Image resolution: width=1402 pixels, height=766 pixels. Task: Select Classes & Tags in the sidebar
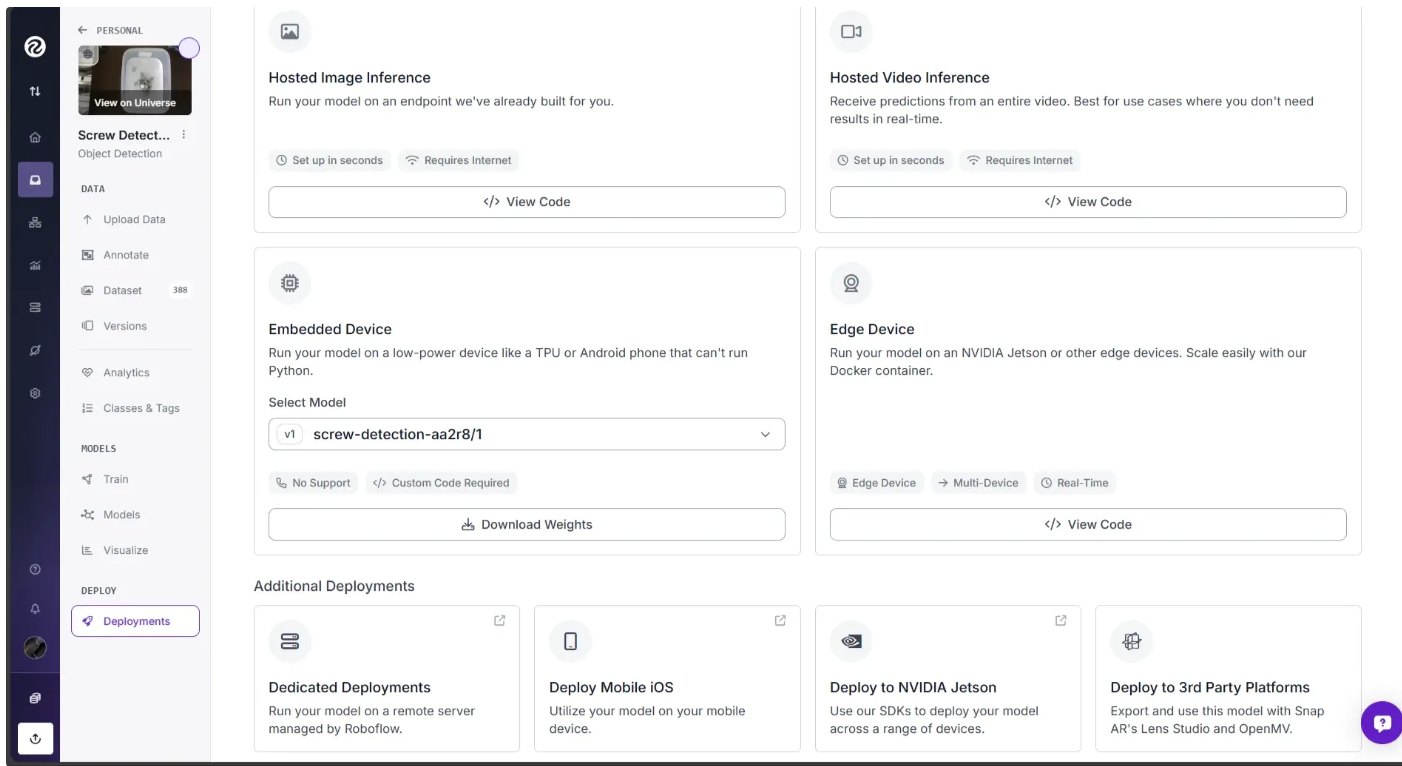click(x=141, y=408)
